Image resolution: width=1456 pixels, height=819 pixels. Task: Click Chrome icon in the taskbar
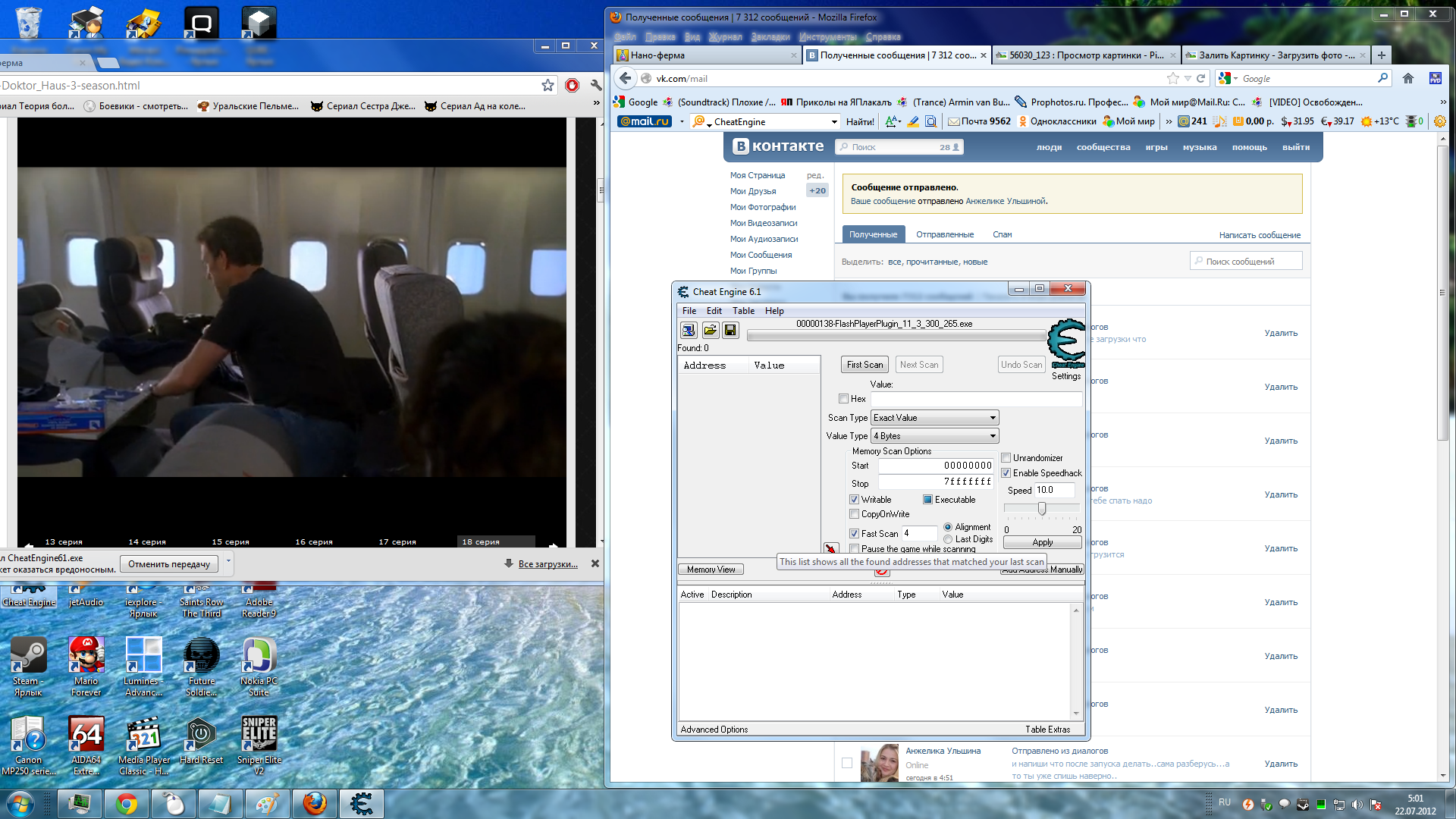point(127,804)
